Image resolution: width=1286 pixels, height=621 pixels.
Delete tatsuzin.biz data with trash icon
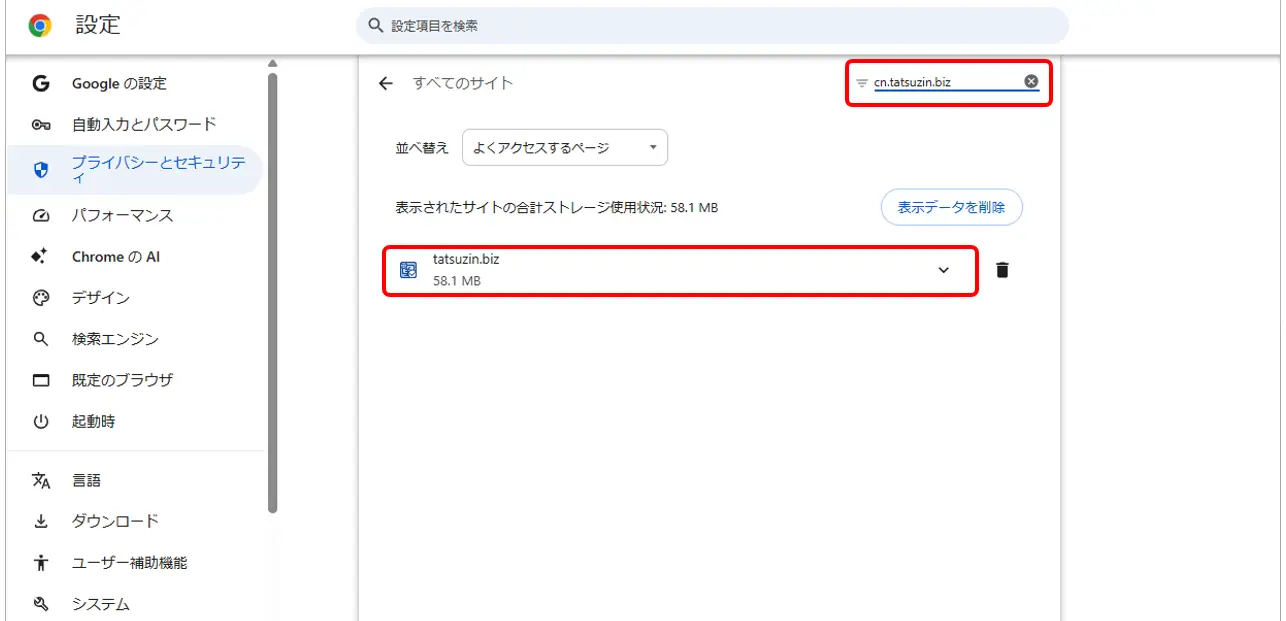click(1002, 270)
